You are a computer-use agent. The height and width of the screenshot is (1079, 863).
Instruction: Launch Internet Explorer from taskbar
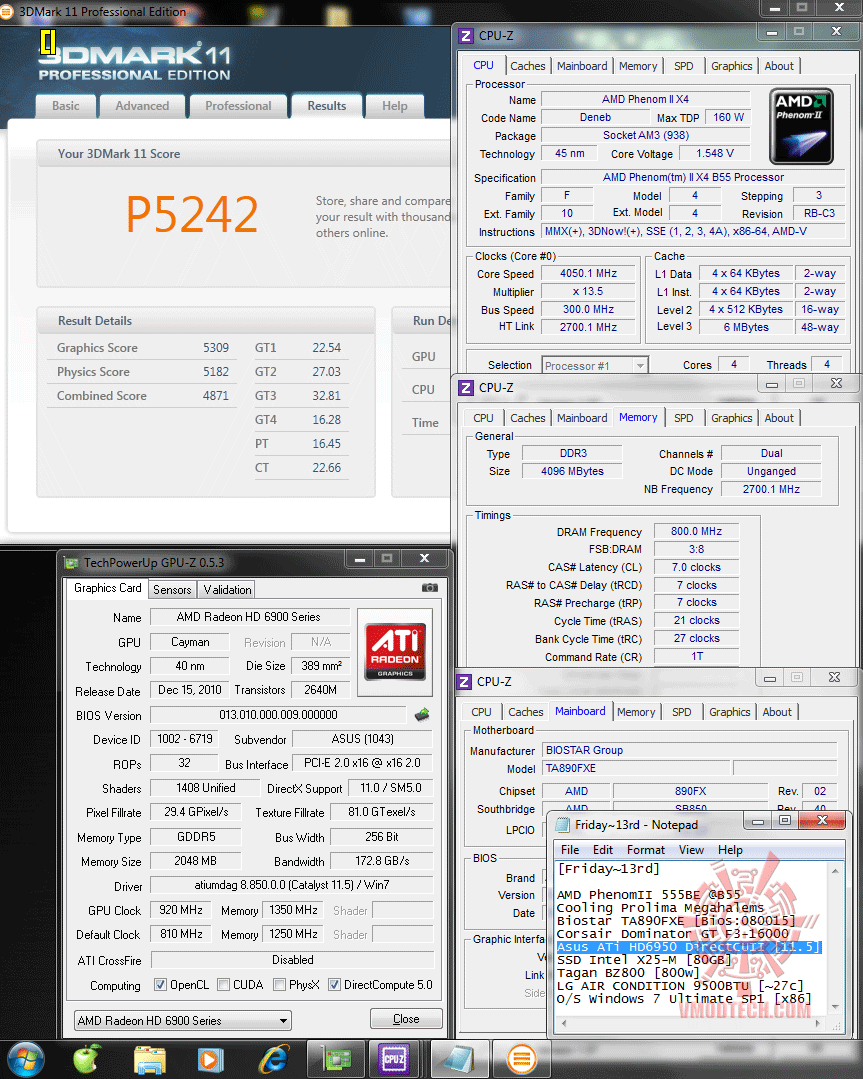coord(273,1060)
